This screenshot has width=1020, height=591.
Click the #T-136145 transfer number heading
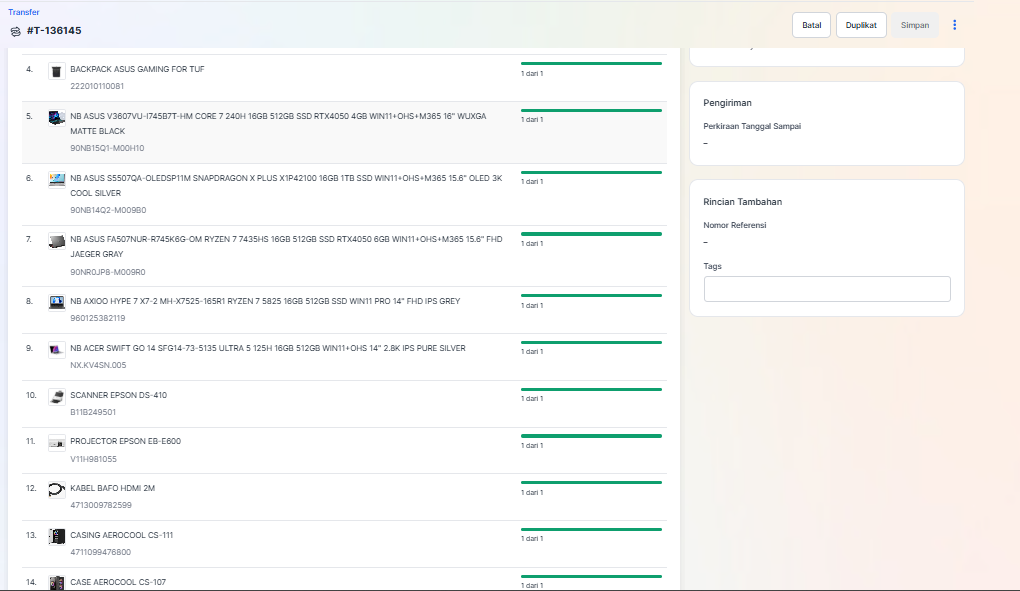54,31
